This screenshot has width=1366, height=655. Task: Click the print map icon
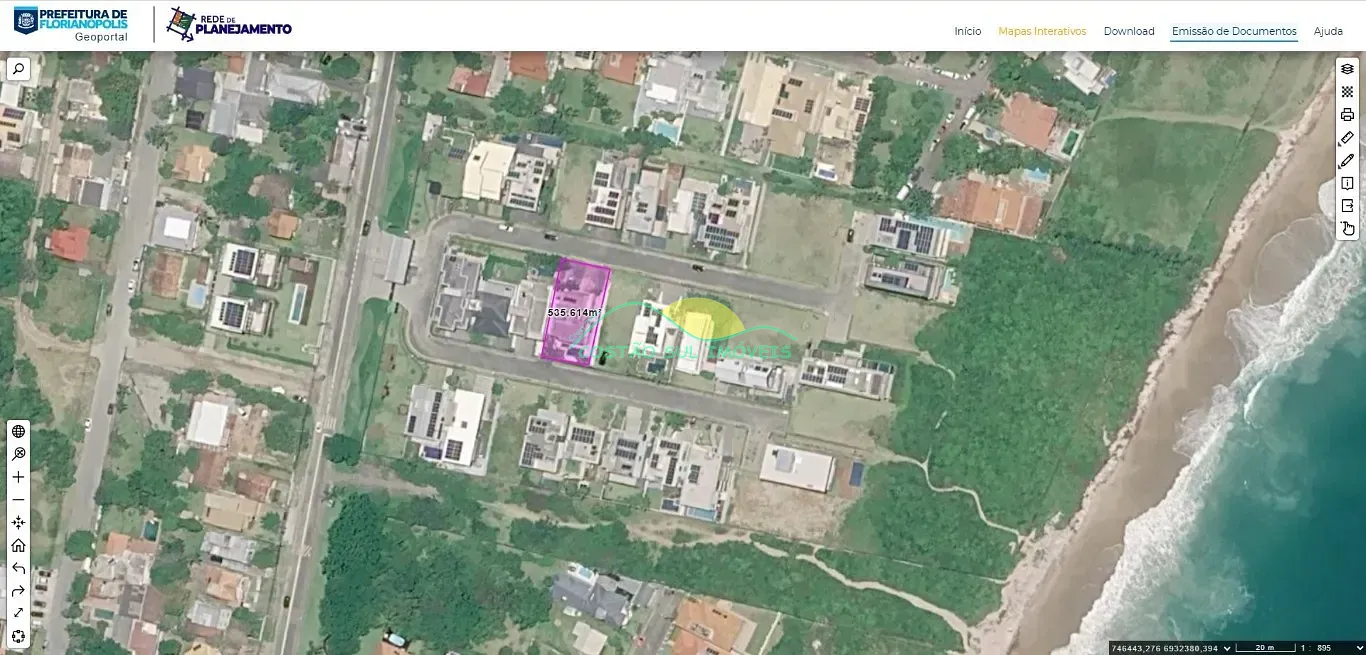pyautogui.click(x=1347, y=114)
